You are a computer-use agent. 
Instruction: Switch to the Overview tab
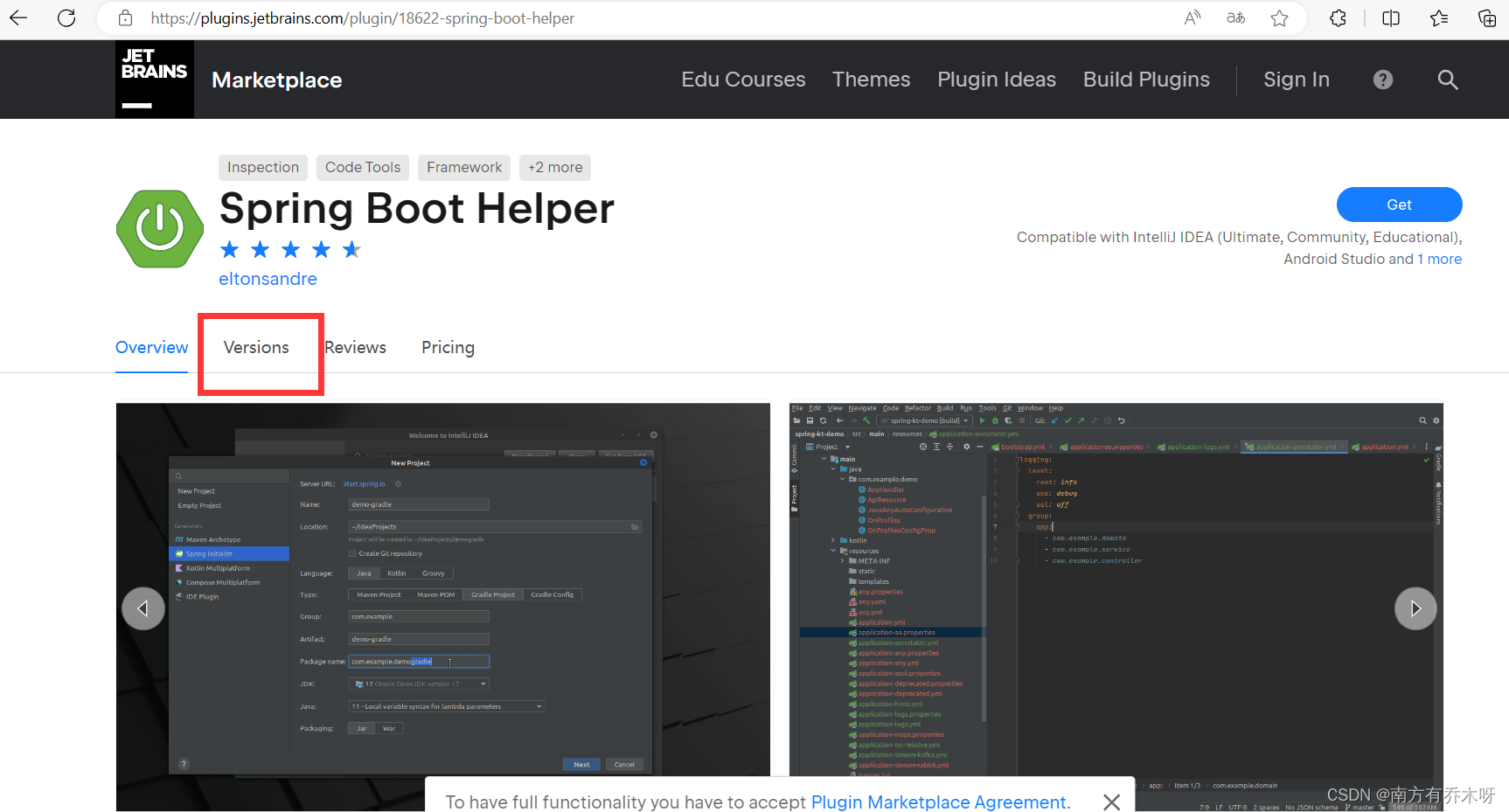coord(151,347)
